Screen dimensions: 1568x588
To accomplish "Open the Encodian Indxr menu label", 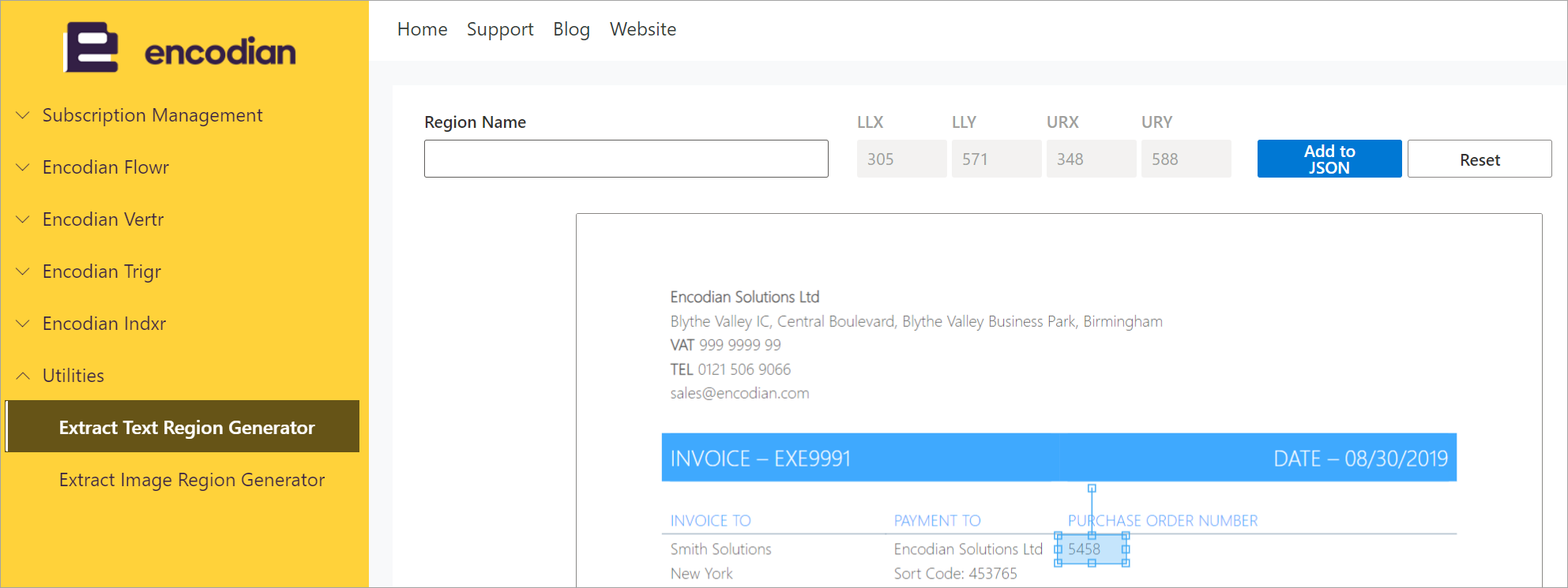I will [x=104, y=324].
